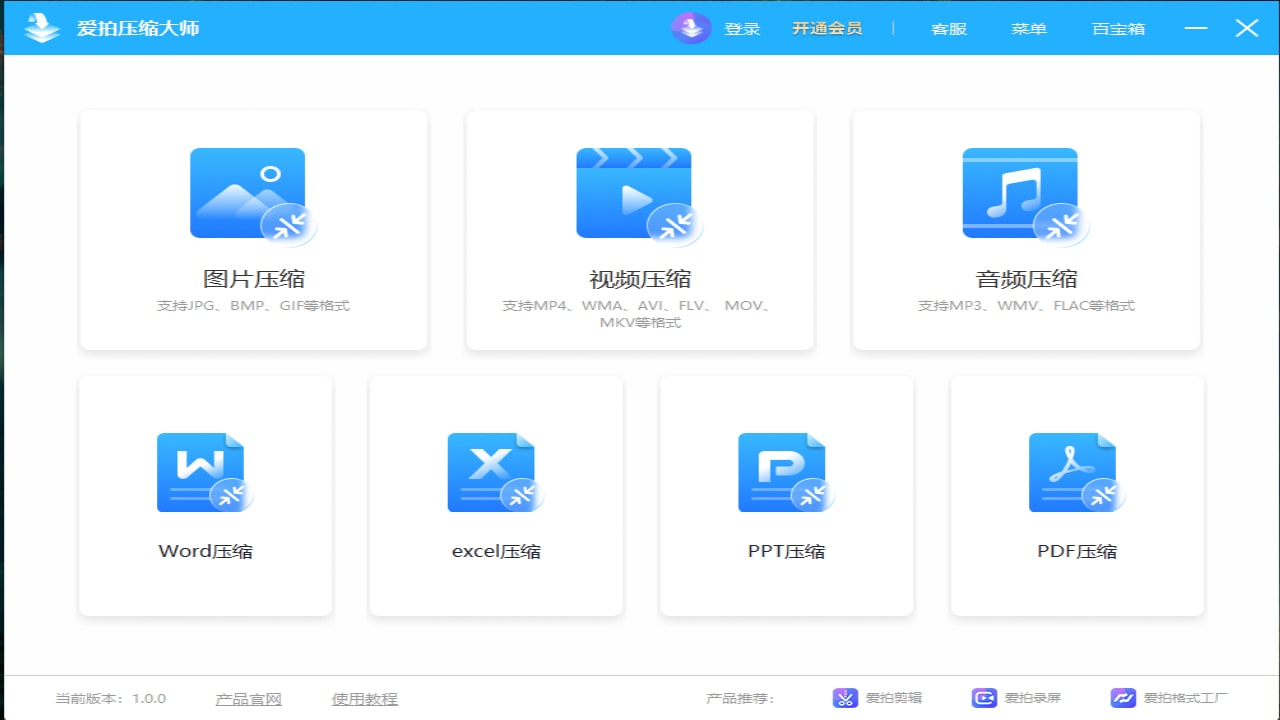Click 支持MP3、WMV、FLAC等格式 description
Screen dimensions: 1280x720
click(x=1026, y=306)
